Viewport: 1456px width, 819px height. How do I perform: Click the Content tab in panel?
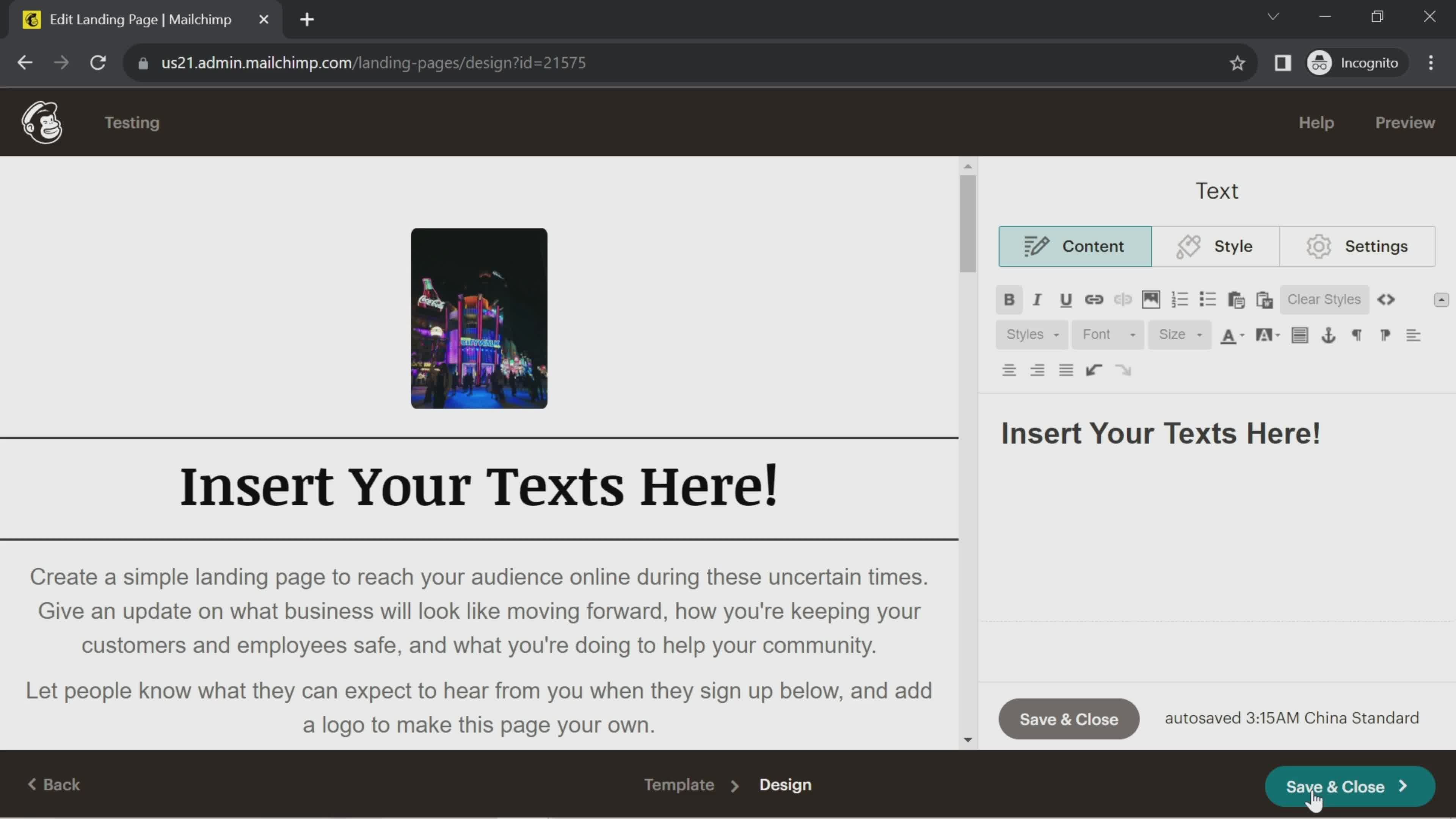tap(1075, 246)
